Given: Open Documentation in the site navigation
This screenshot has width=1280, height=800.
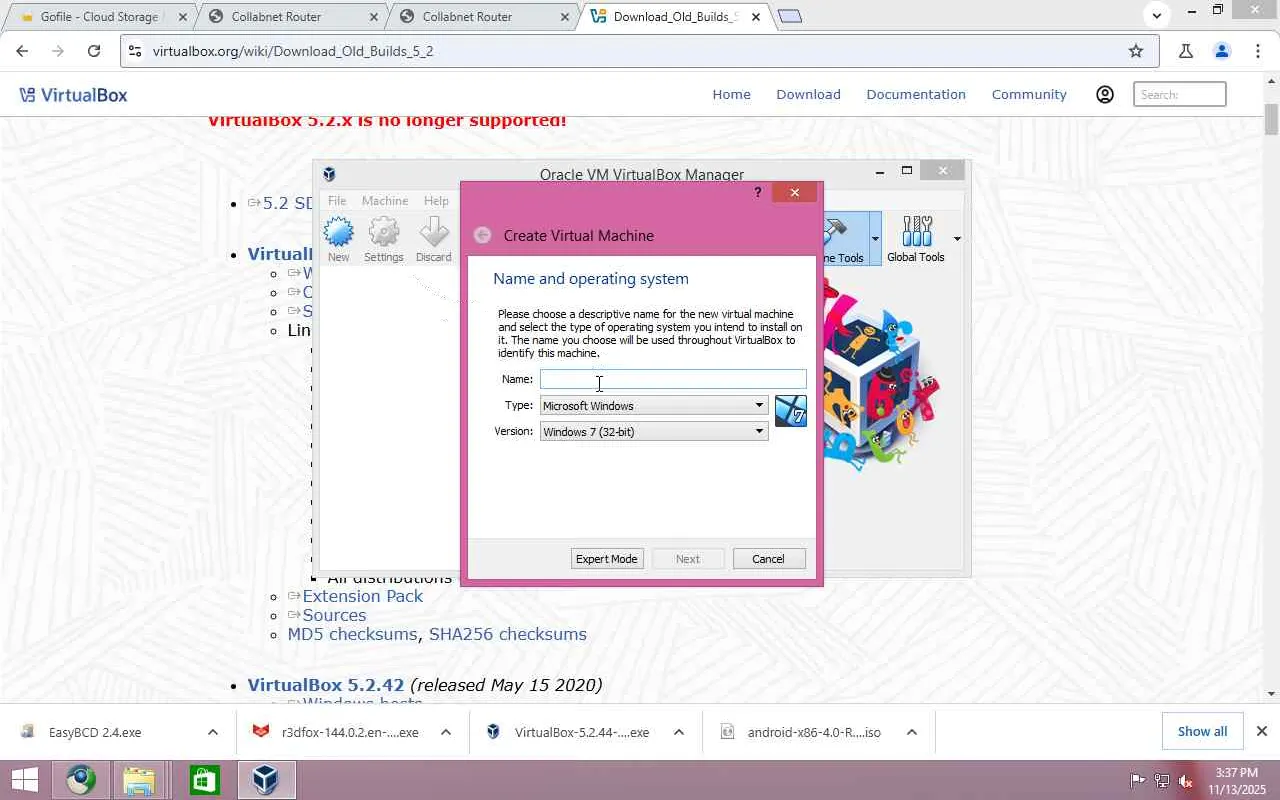Looking at the screenshot, I should [x=916, y=94].
